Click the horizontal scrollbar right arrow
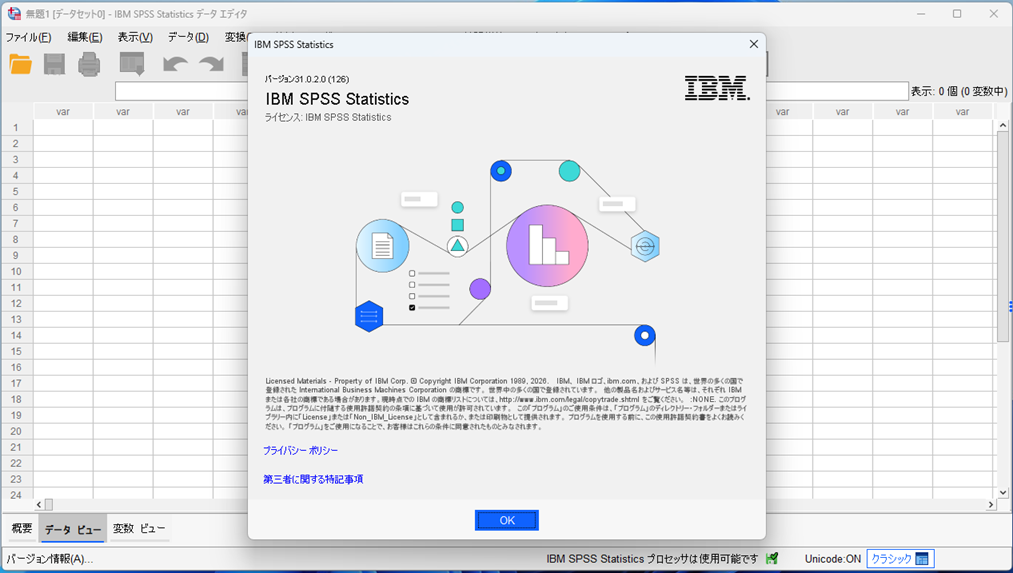Viewport: 1013px width, 573px height. [x=991, y=505]
